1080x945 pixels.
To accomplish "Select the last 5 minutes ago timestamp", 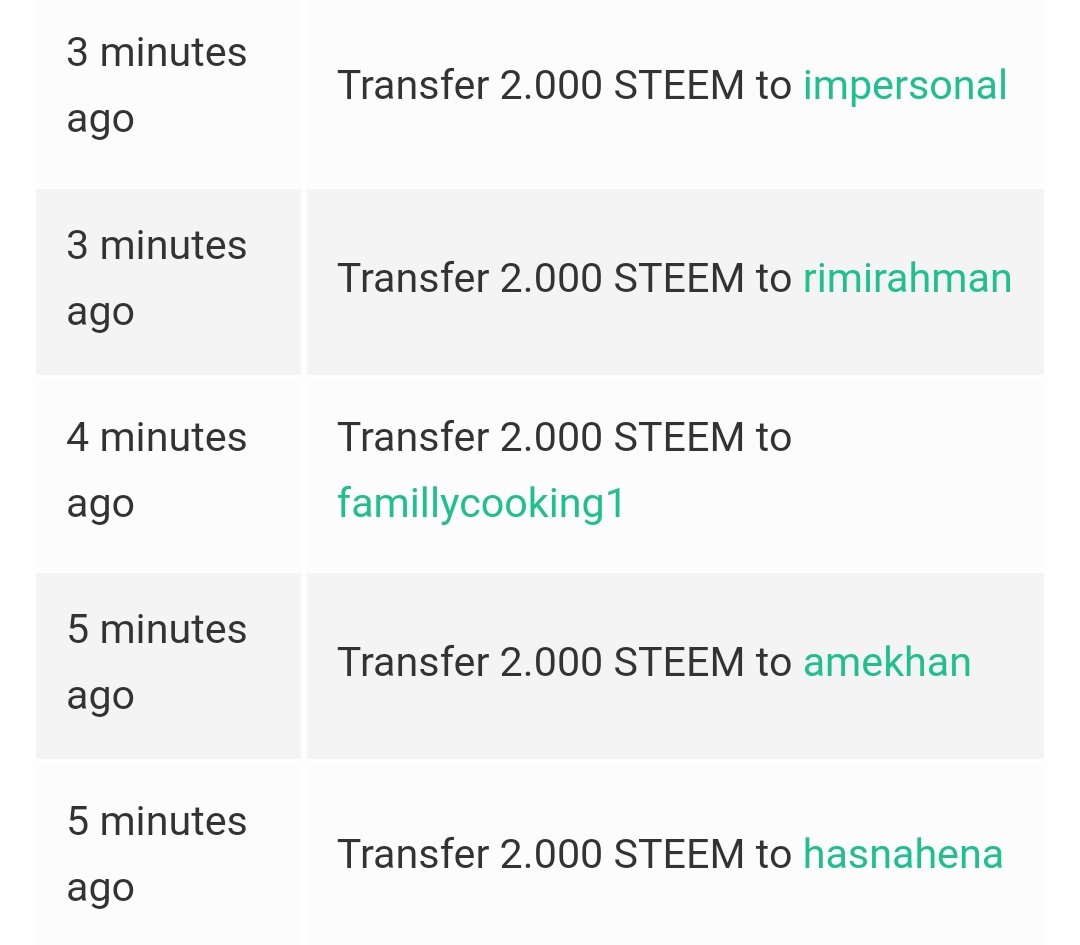I will pos(157,855).
